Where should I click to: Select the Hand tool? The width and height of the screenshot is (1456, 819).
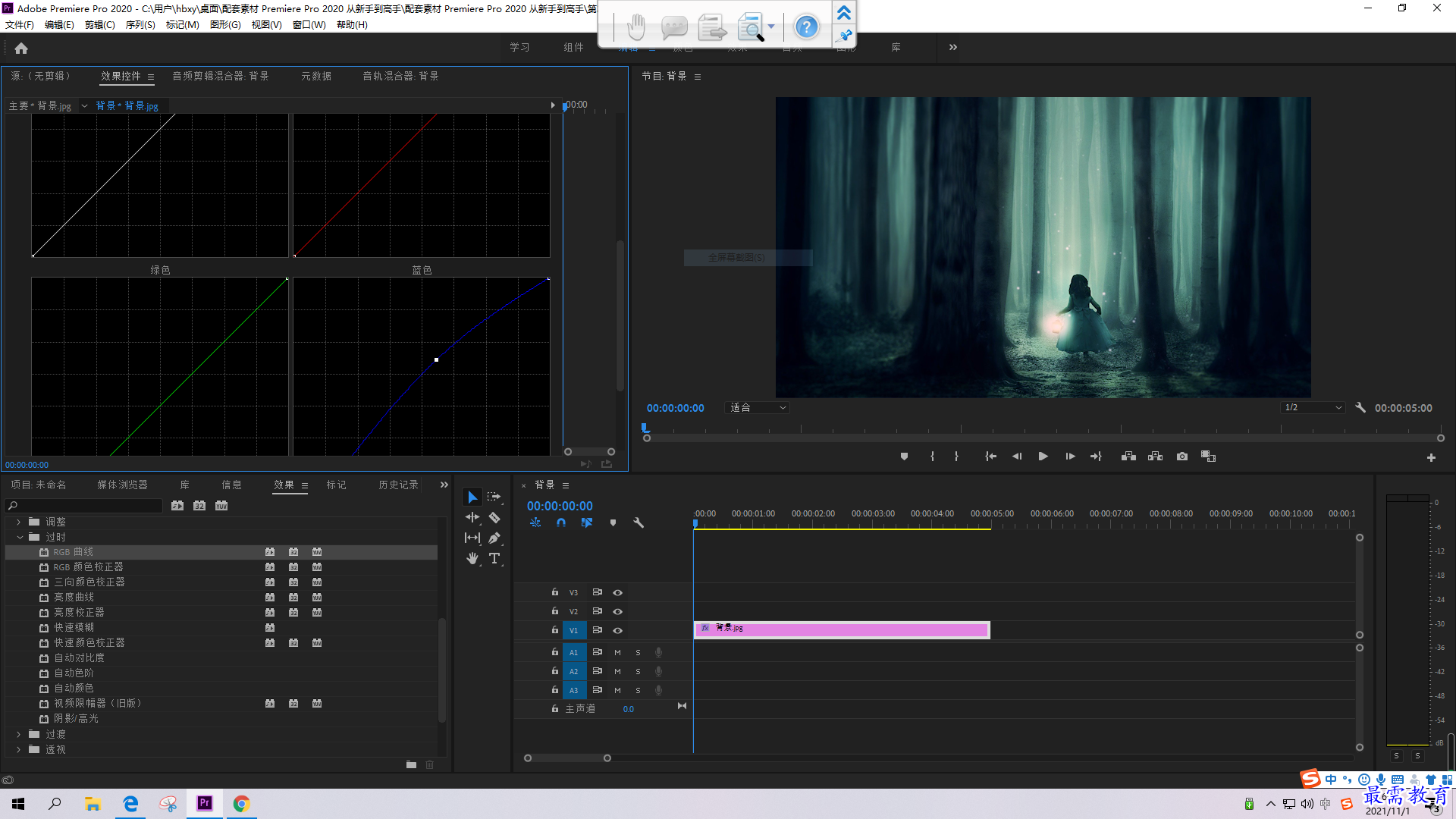(x=472, y=558)
